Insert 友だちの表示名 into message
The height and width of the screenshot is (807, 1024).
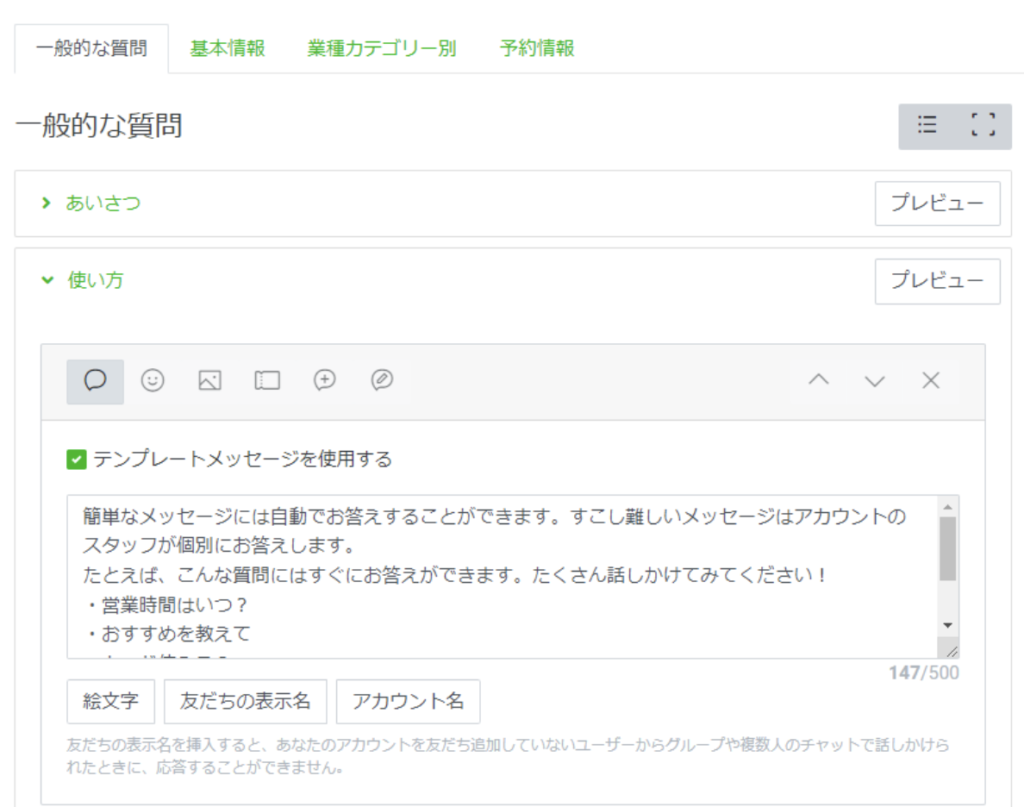click(245, 701)
